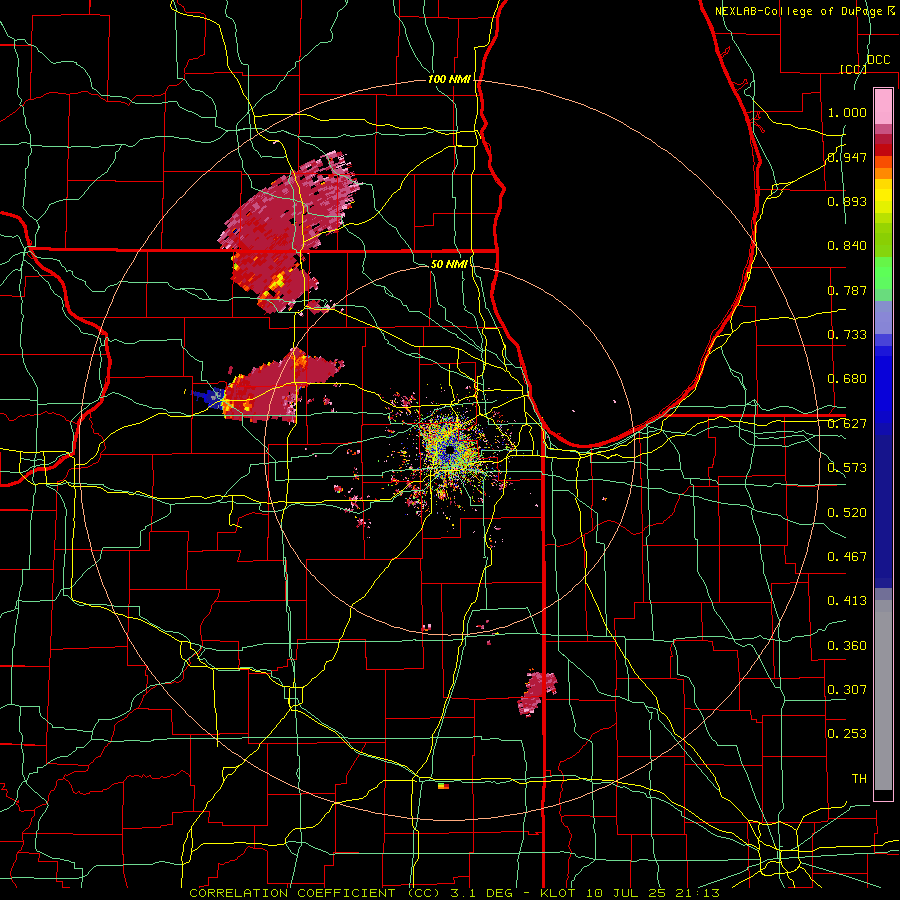Click the 100 NMI range ring label
The width and height of the screenshot is (900, 900).
tap(449, 79)
